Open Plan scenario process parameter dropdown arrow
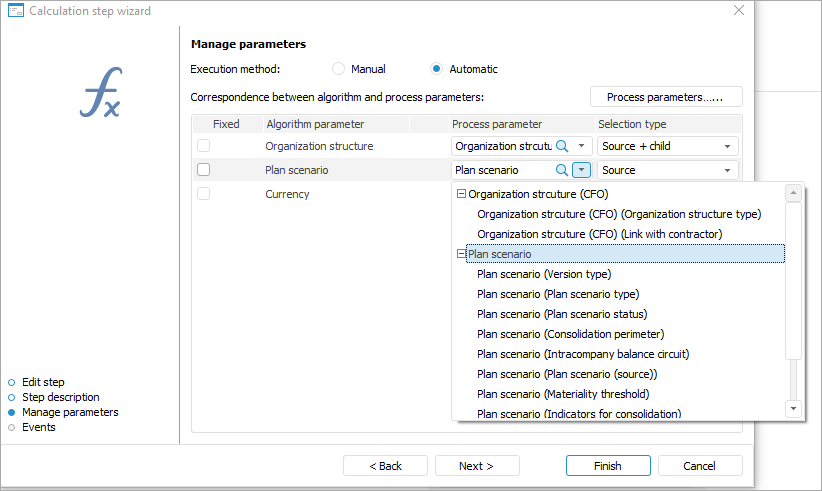The width and height of the screenshot is (822, 491). click(x=581, y=170)
